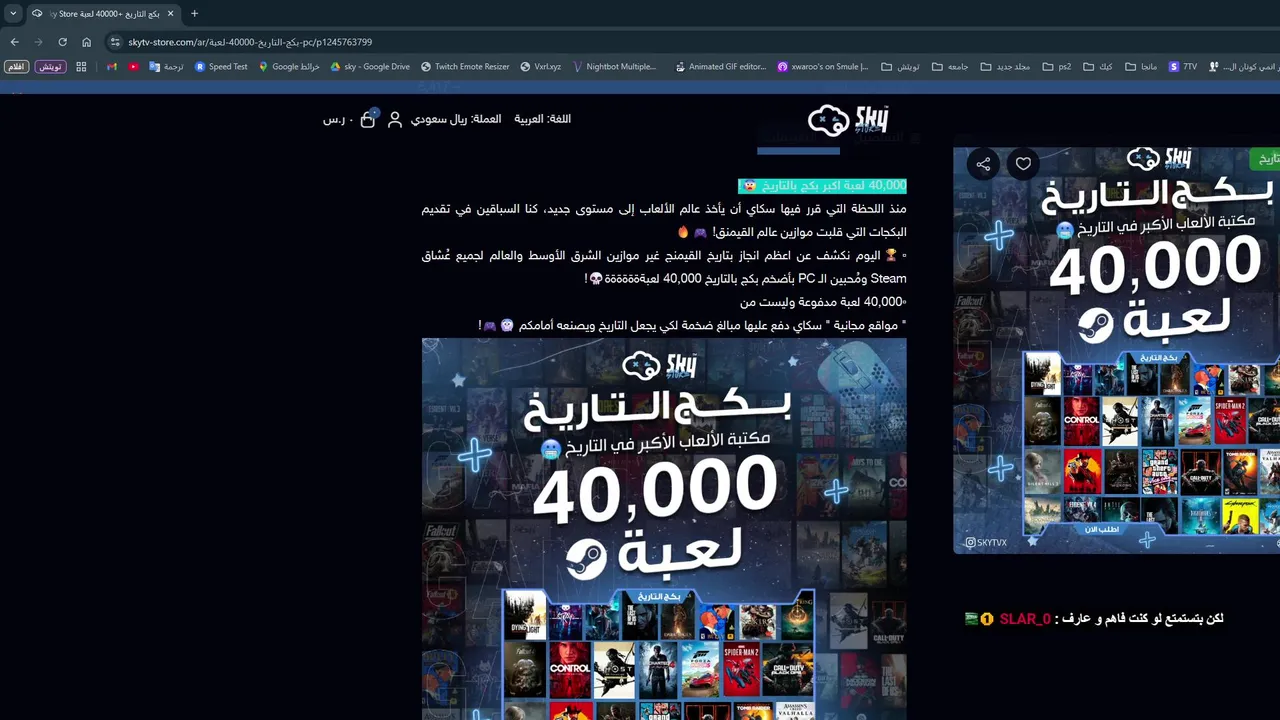Open the YouTube bookmark
This screenshot has height=720, width=1280.
(134, 67)
